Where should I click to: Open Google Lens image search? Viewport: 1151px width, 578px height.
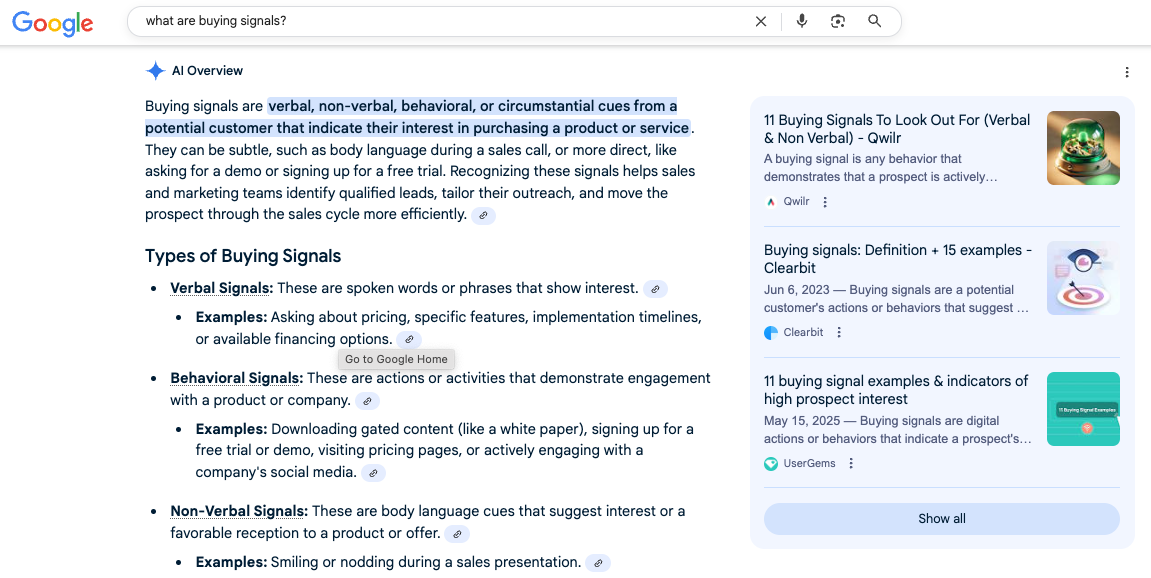[x=838, y=21]
